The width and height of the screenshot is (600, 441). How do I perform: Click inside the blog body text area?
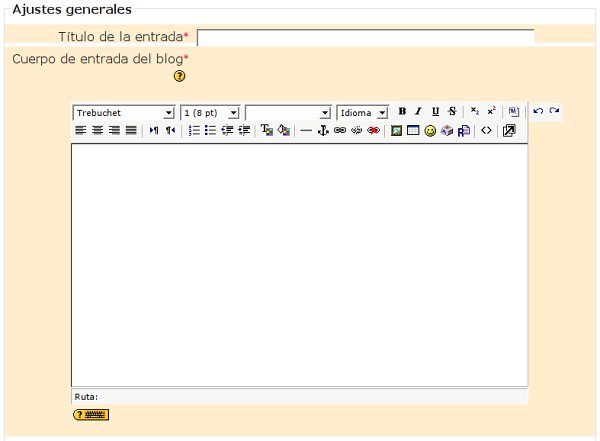click(x=300, y=265)
